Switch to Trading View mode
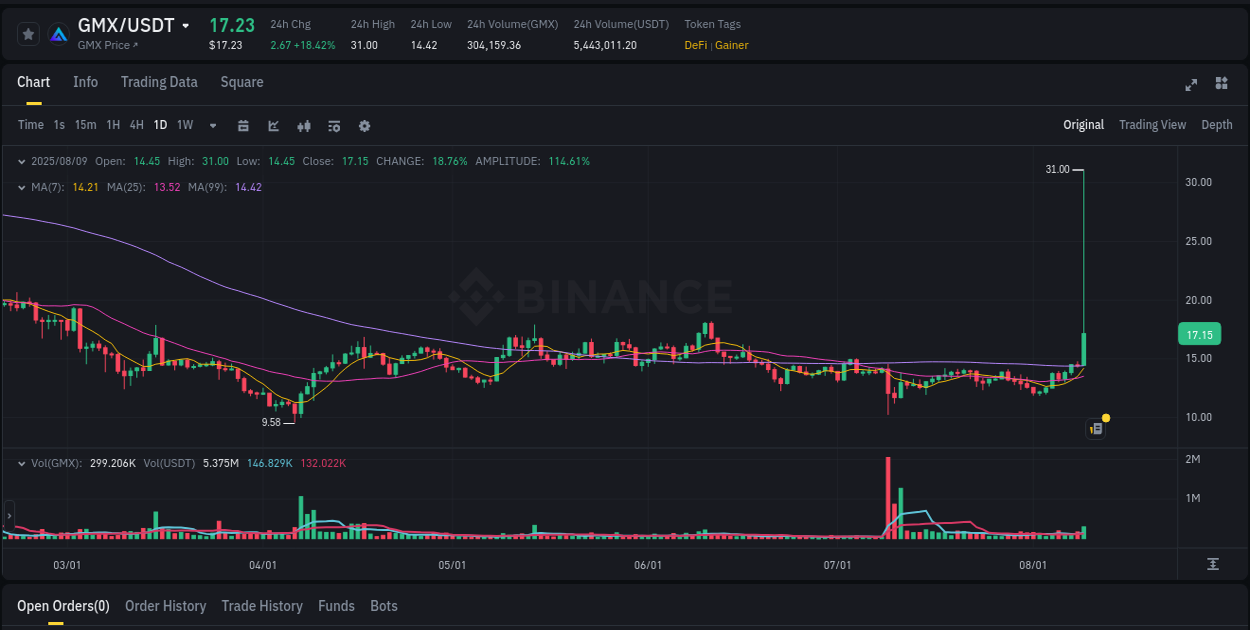Image resolution: width=1250 pixels, height=630 pixels. 1152,125
